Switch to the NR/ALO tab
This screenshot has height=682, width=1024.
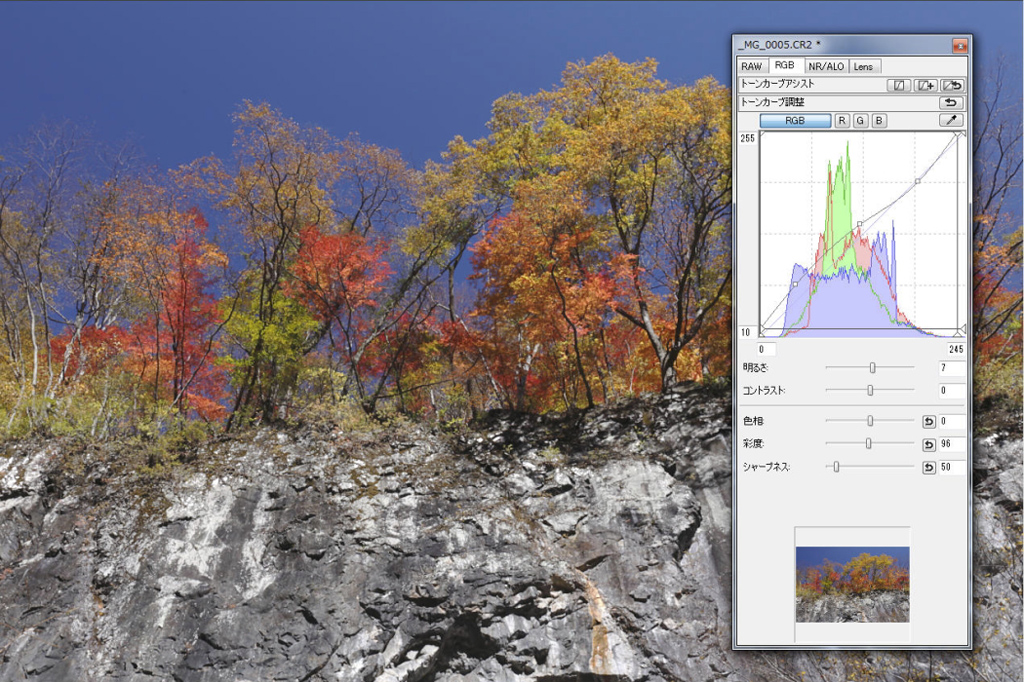coord(826,66)
